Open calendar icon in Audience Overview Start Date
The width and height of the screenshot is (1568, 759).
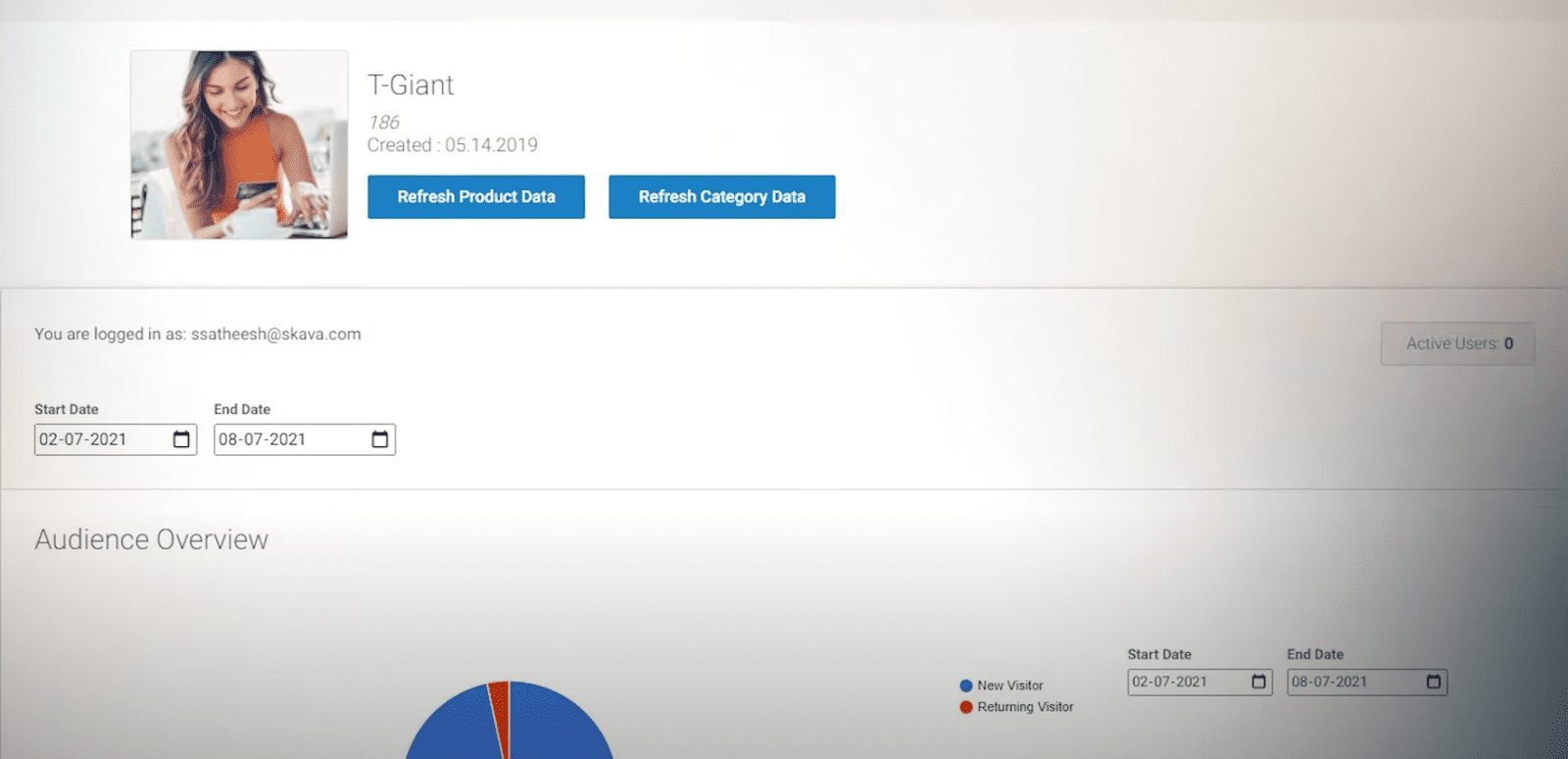point(1259,682)
